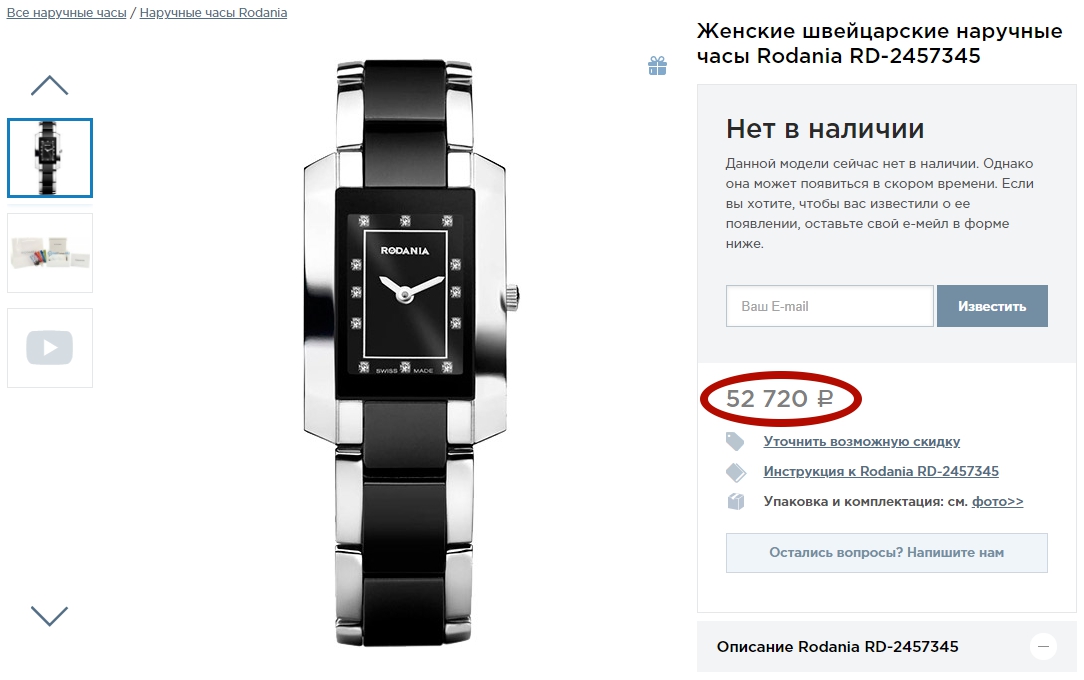Open Уточнить возможную скидку link
Image resolution: width=1084 pixels, height=680 pixels.
click(x=861, y=442)
